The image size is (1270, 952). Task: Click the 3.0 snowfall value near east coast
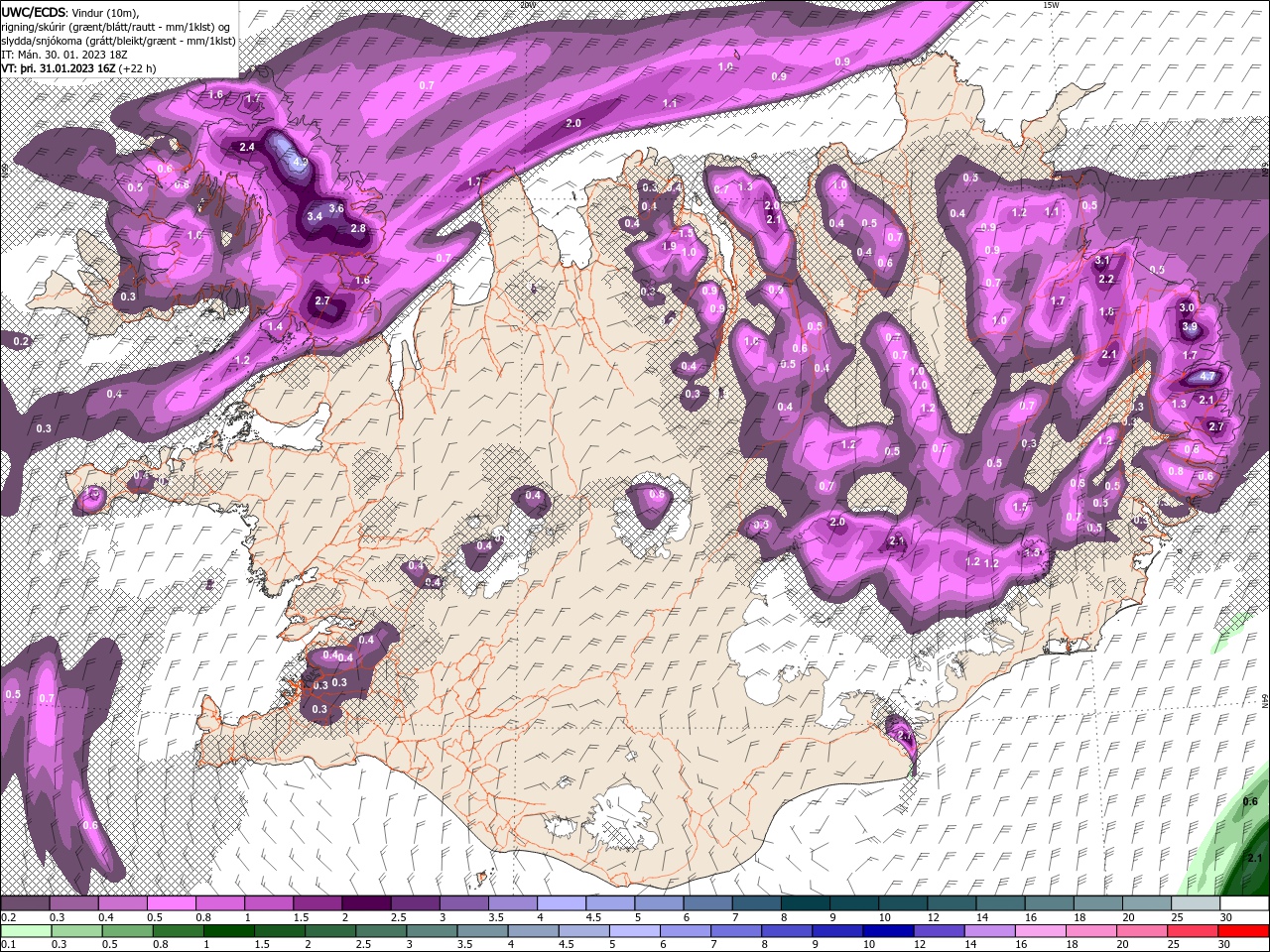(x=1187, y=307)
